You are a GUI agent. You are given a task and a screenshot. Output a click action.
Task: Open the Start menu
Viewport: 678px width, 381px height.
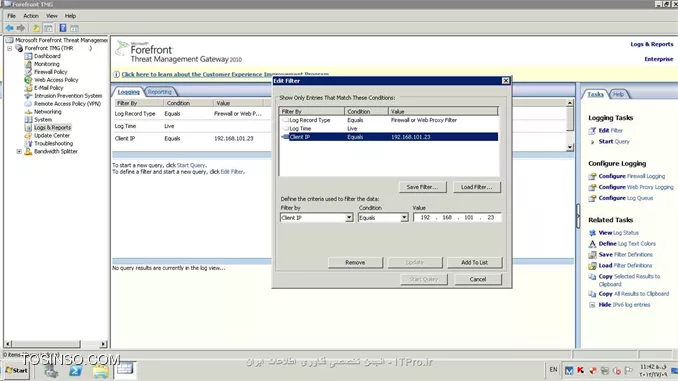click(x=16, y=371)
